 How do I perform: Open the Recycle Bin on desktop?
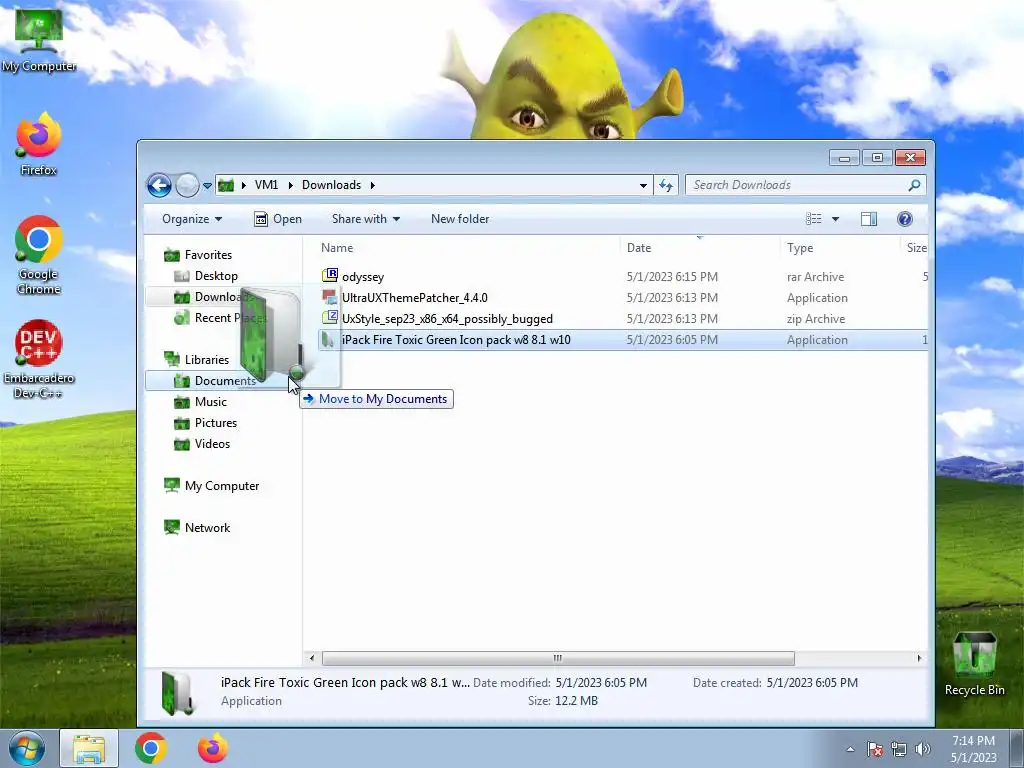(x=974, y=664)
